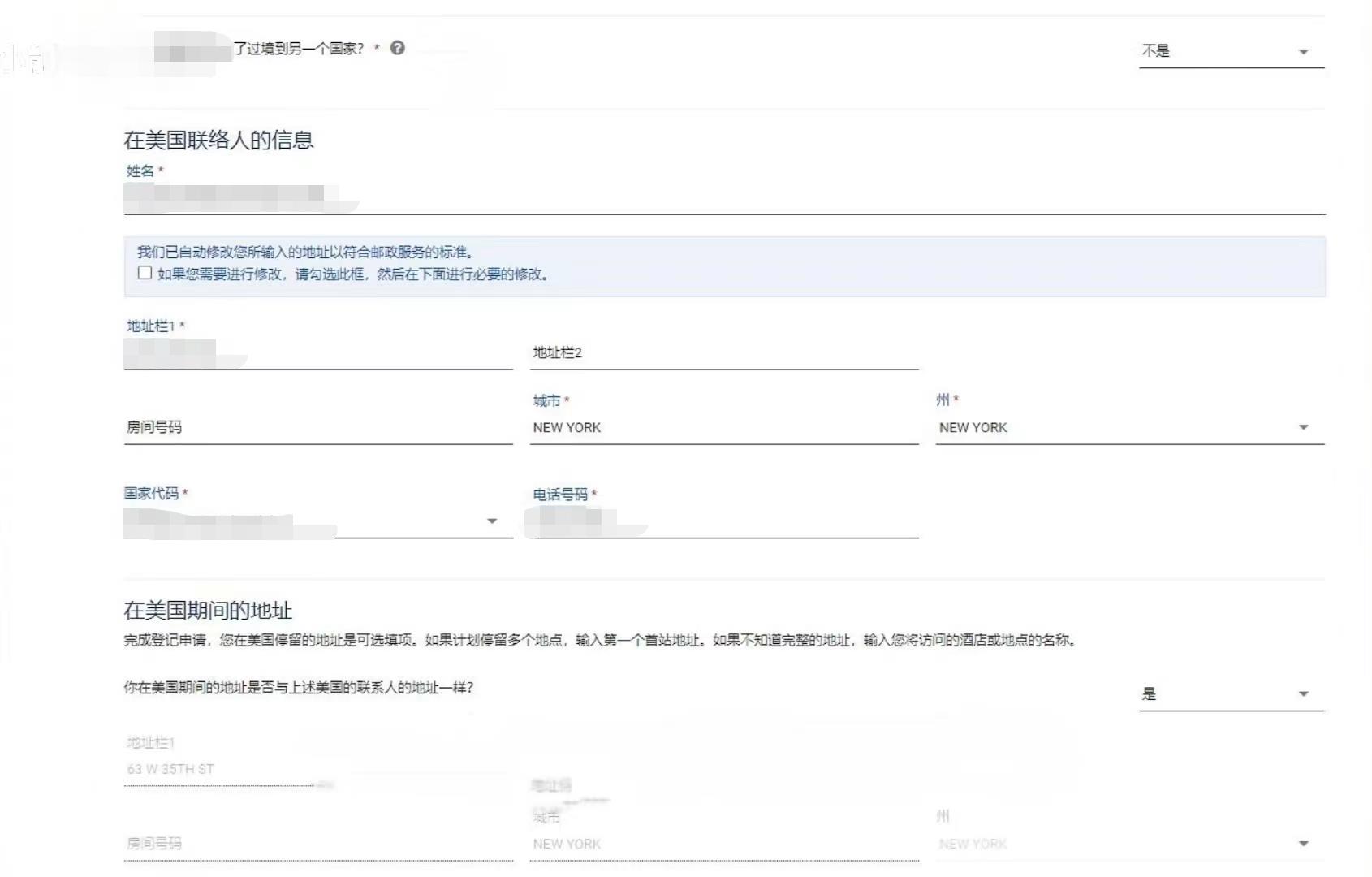This screenshot has width=1372, height=877.
Task: Click the 地址栏2 address line field
Action: point(723,356)
